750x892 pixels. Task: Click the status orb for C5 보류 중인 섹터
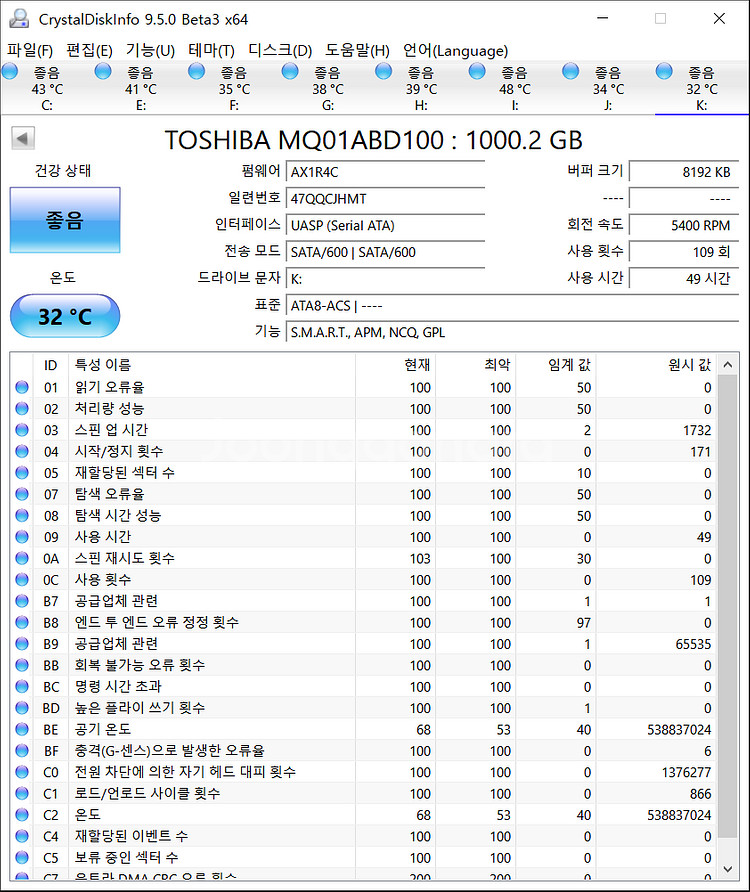22,857
